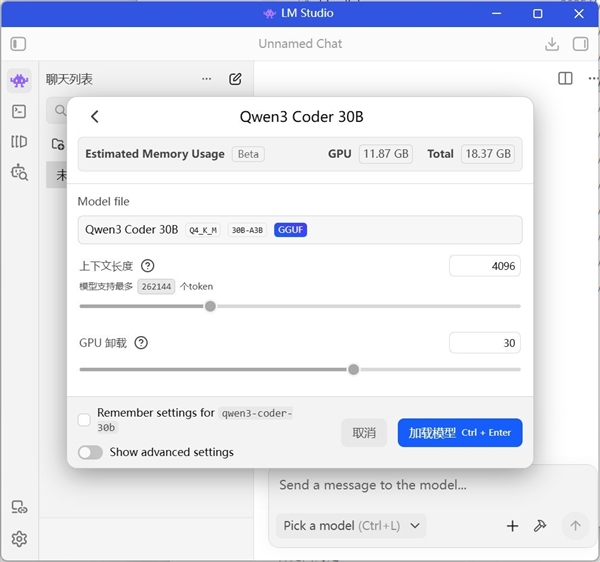Open the Discover search sidebar icon
Screen dimensions: 600x562
pos(19,172)
